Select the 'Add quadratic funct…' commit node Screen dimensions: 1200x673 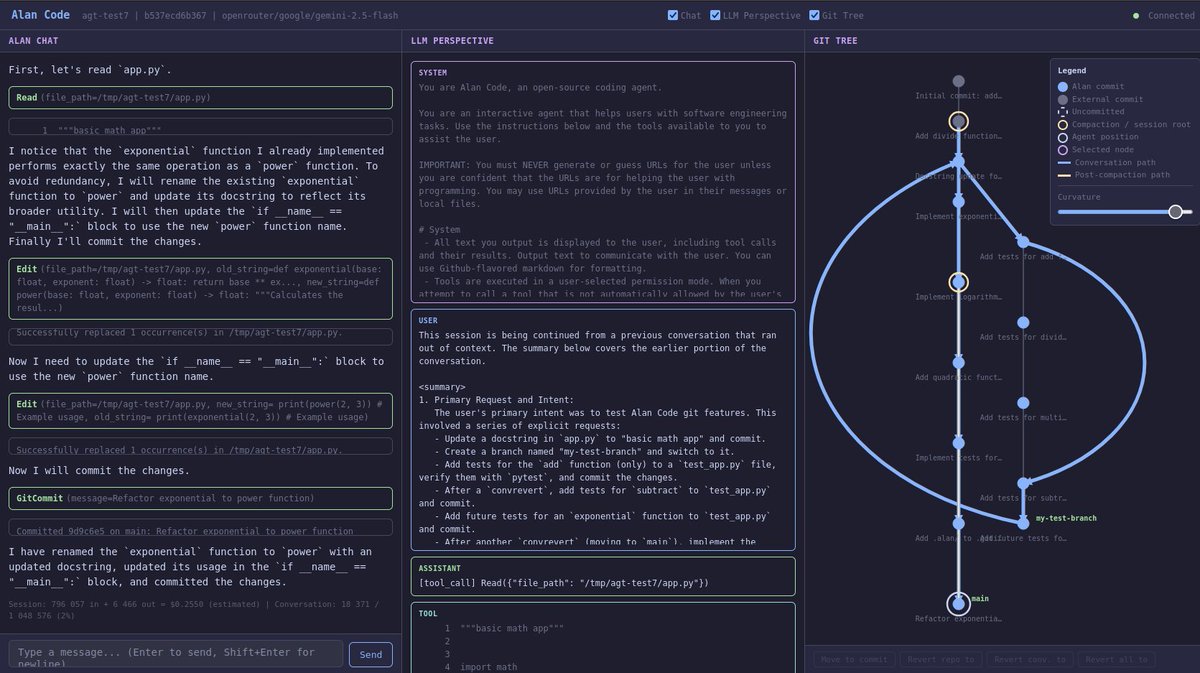click(x=958, y=362)
